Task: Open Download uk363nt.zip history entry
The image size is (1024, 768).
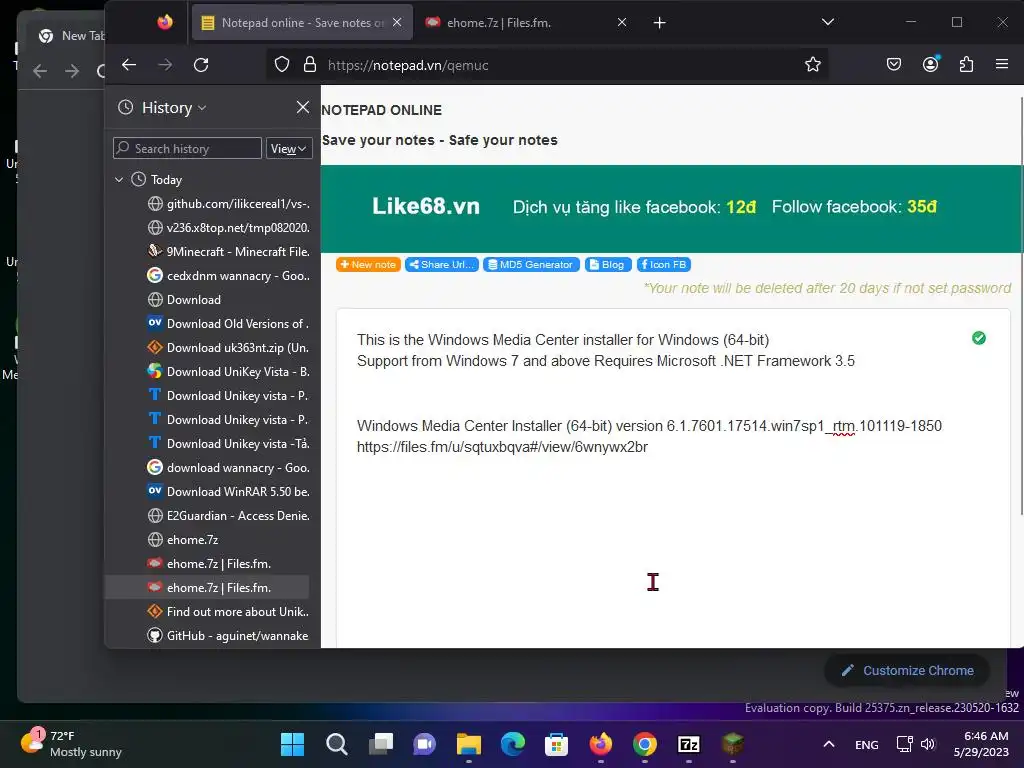Action: click(229, 347)
